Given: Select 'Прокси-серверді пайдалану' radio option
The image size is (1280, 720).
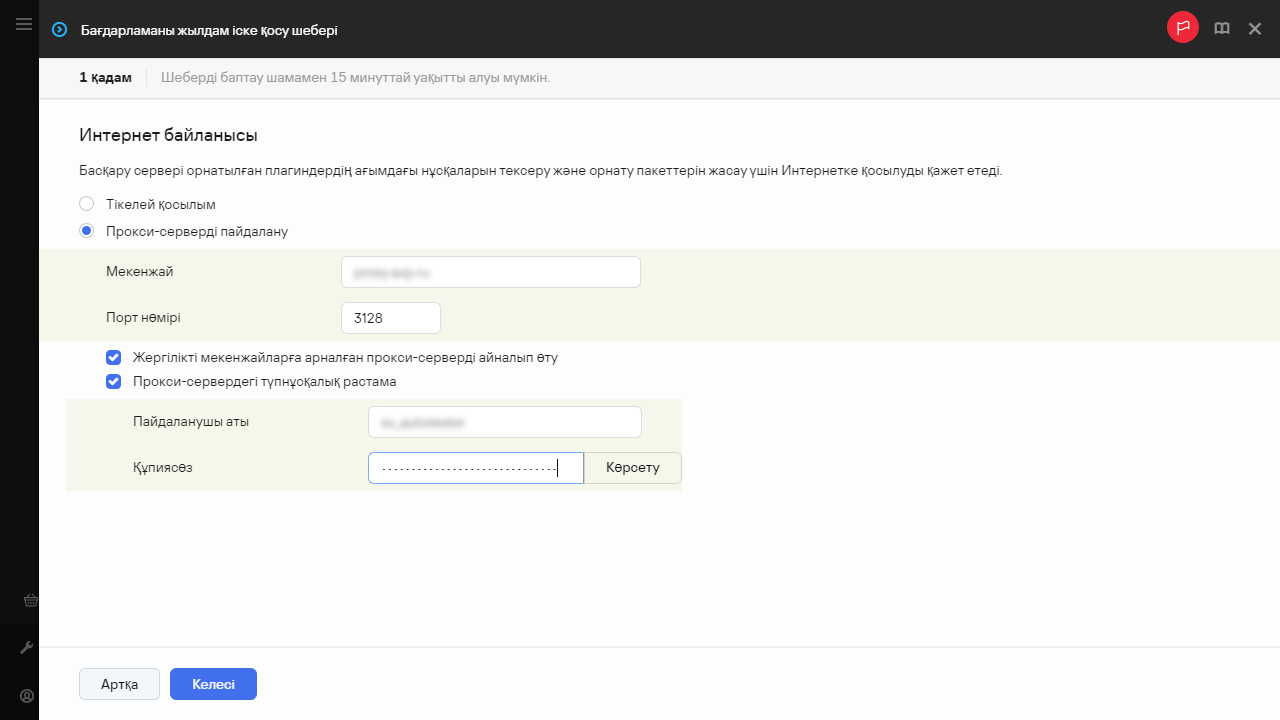Looking at the screenshot, I should coord(87,231).
